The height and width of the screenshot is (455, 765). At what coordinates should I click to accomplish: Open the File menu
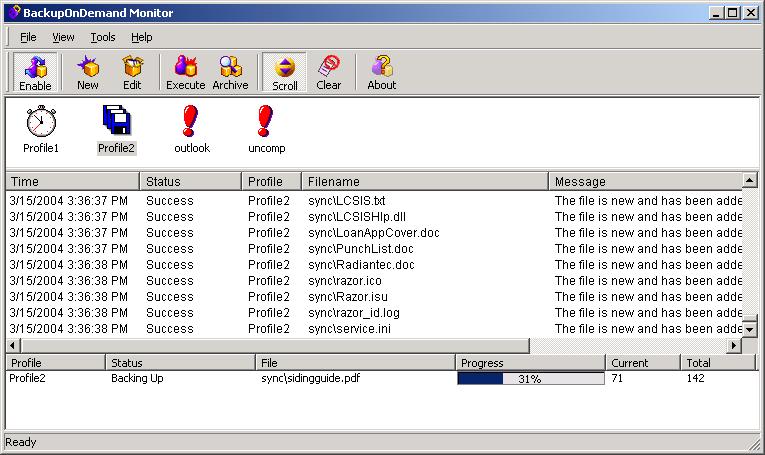pyautogui.click(x=28, y=37)
